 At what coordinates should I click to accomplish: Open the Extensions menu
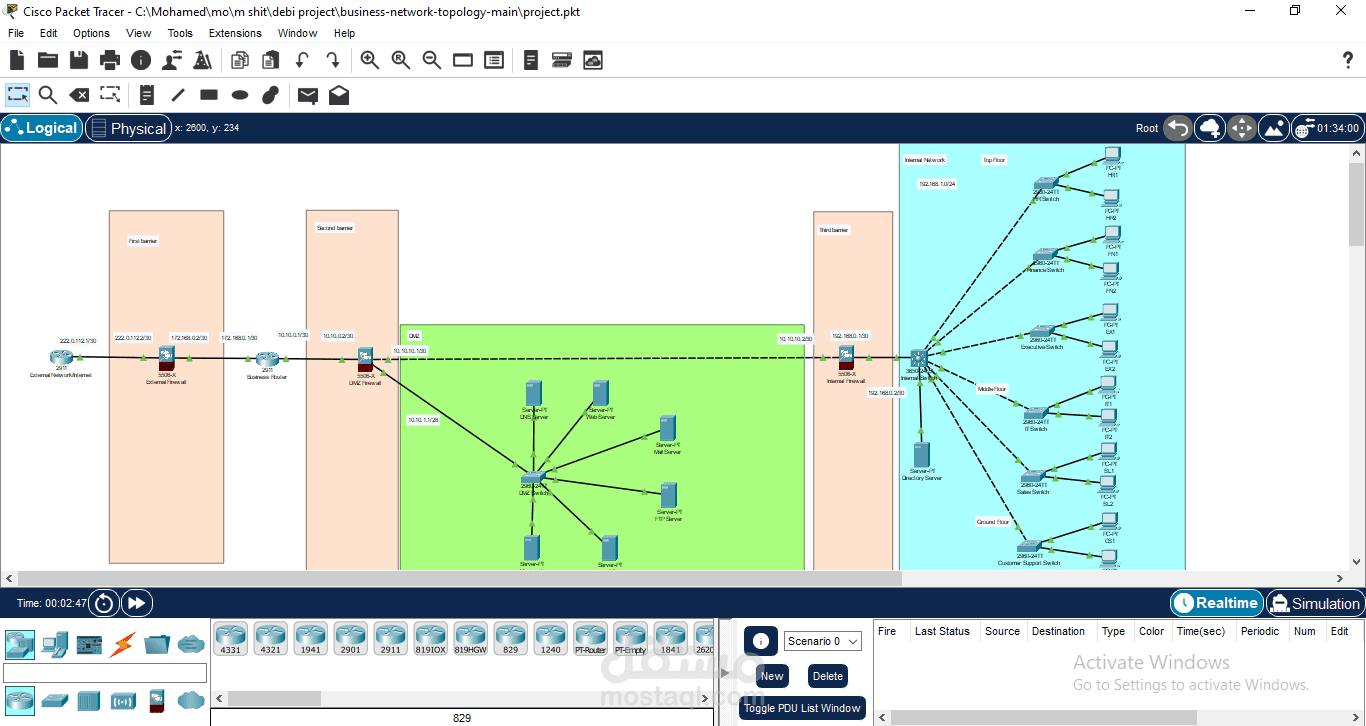[x=235, y=33]
